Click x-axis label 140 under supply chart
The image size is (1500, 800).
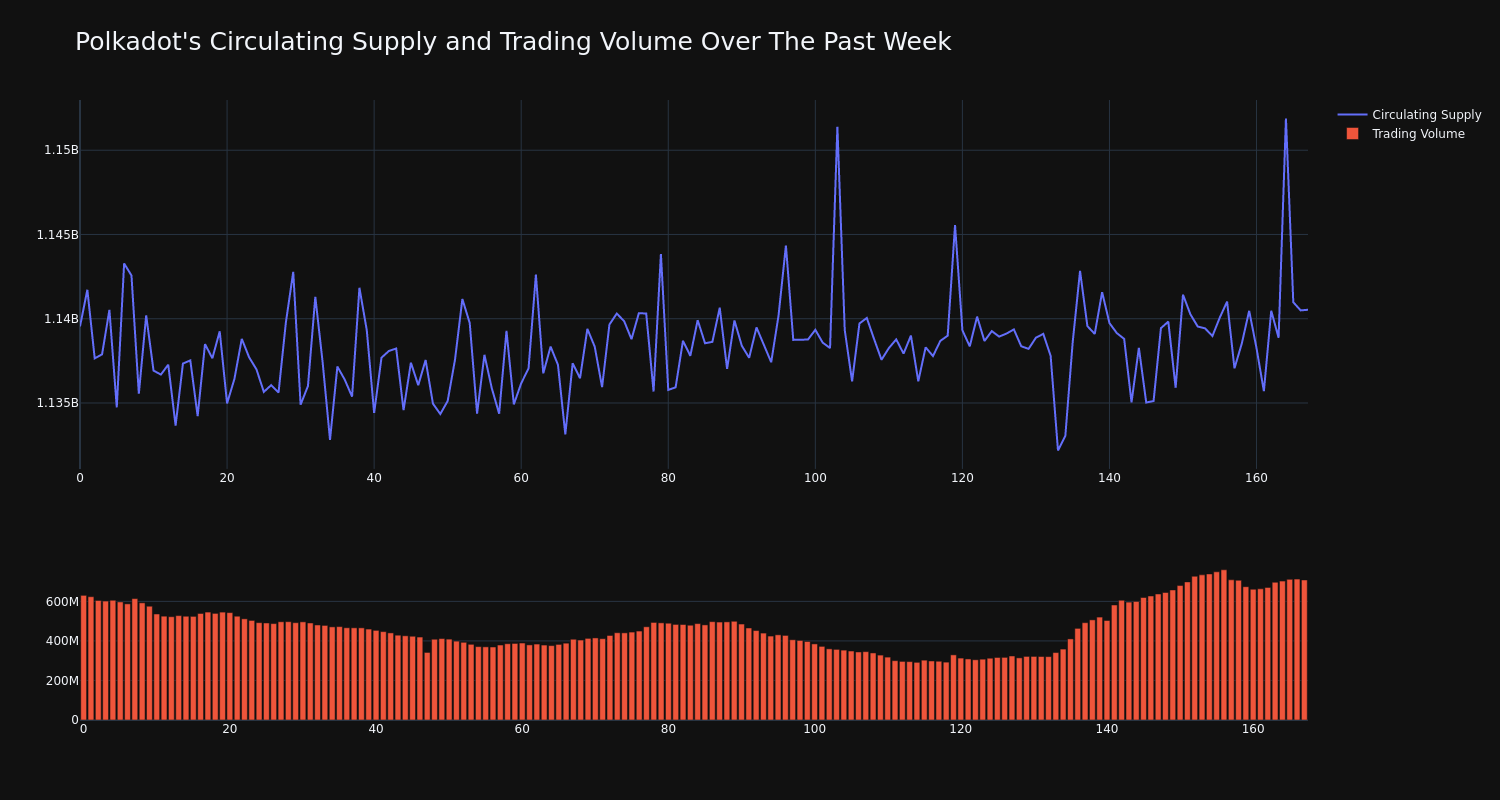coord(1109,478)
